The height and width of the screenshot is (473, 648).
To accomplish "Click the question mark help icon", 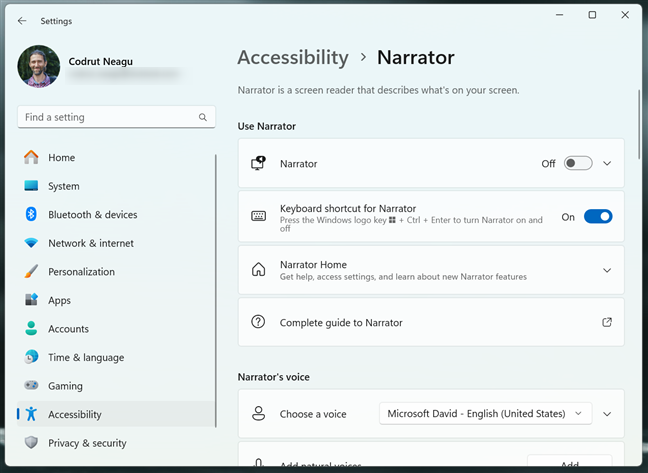I will click(x=258, y=322).
